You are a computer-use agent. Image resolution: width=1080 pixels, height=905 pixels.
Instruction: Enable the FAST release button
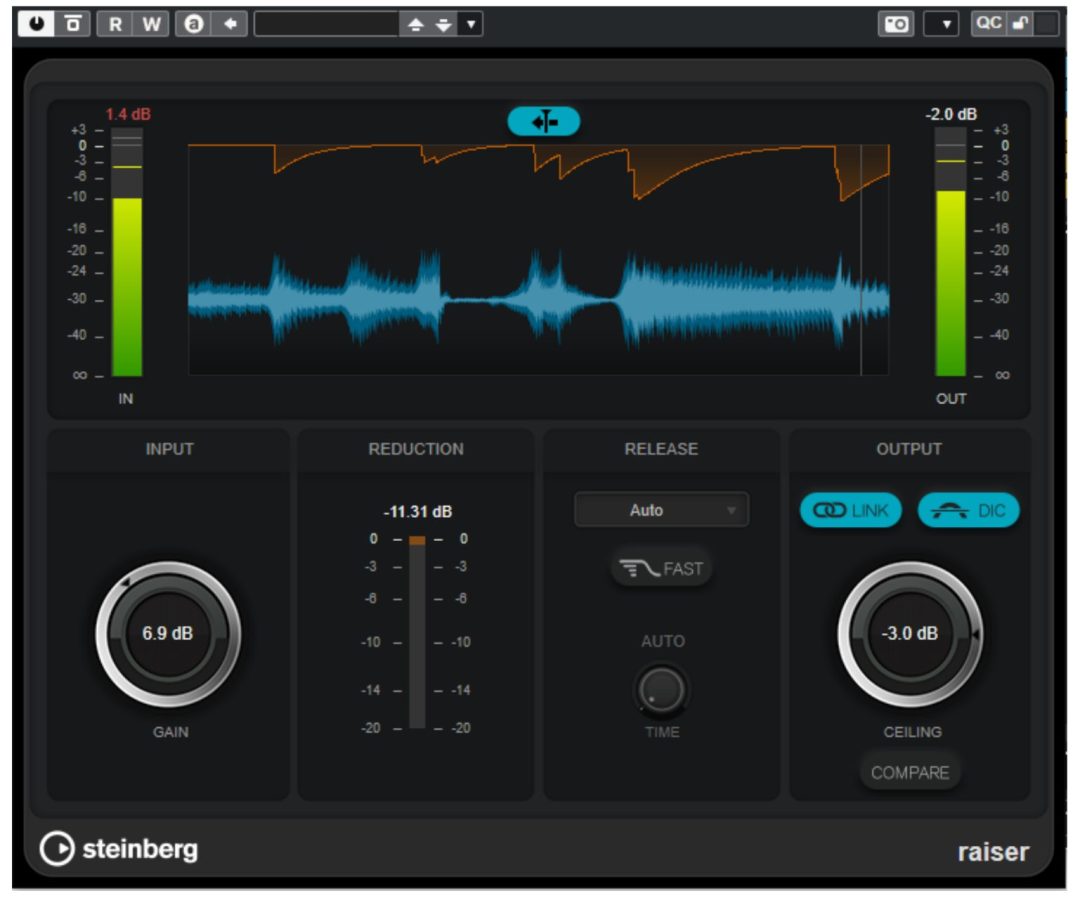coord(661,569)
